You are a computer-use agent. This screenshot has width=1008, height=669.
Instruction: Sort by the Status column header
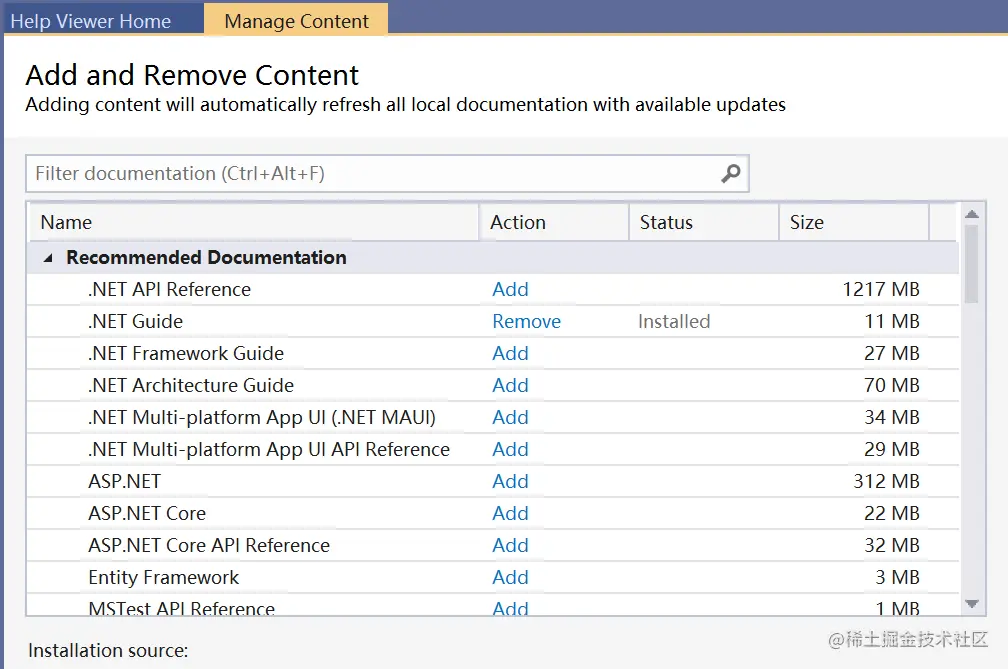click(x=703, y=223)
